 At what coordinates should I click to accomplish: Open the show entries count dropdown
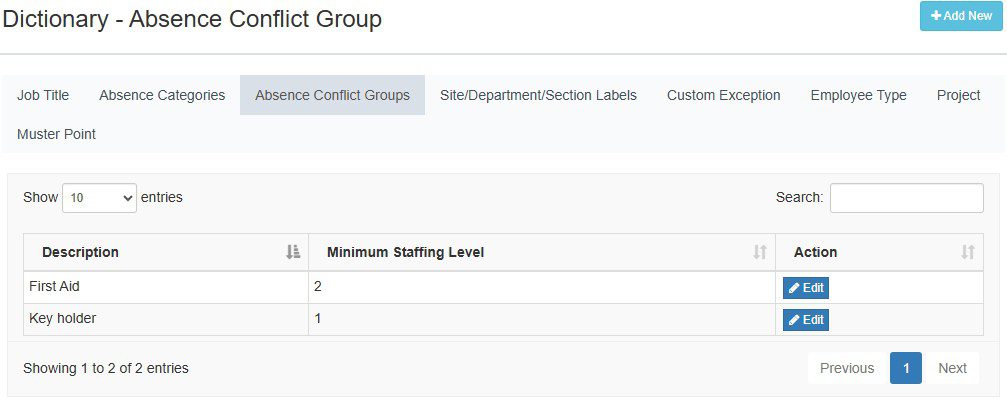coord(99,198)
